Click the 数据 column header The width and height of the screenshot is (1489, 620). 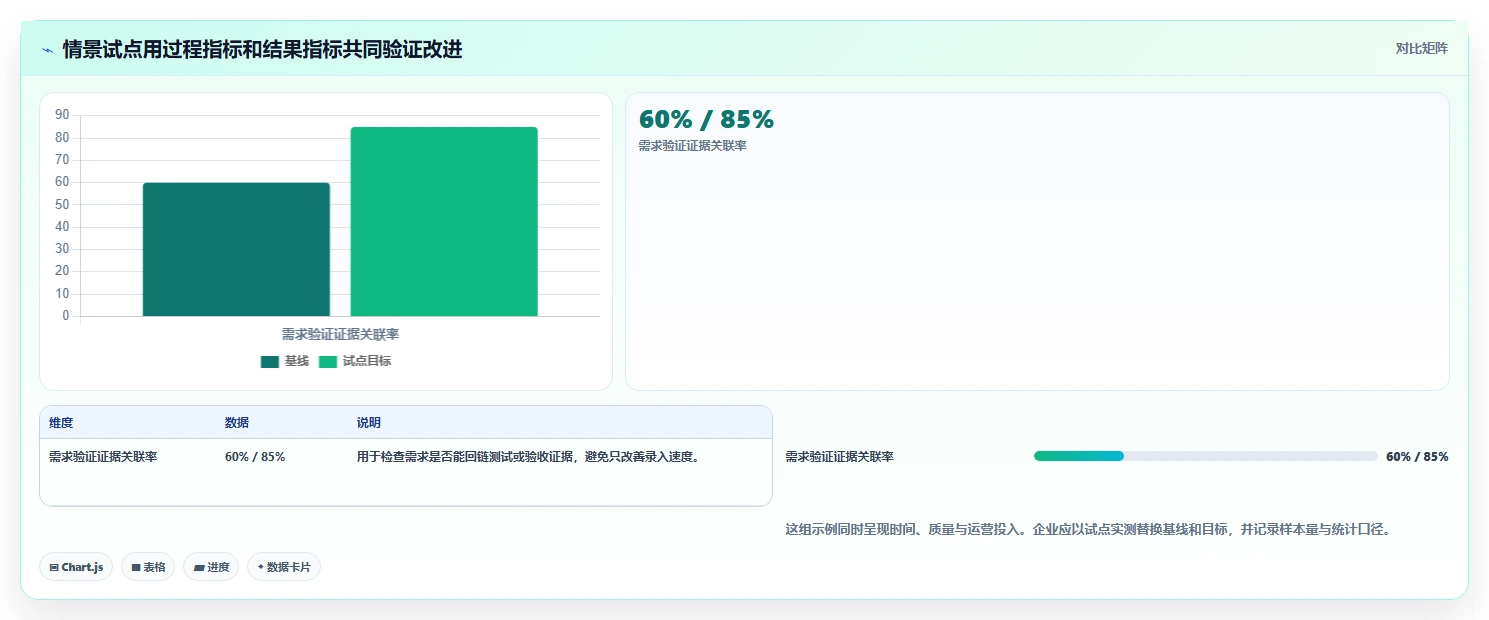click(x=237, y=423)
